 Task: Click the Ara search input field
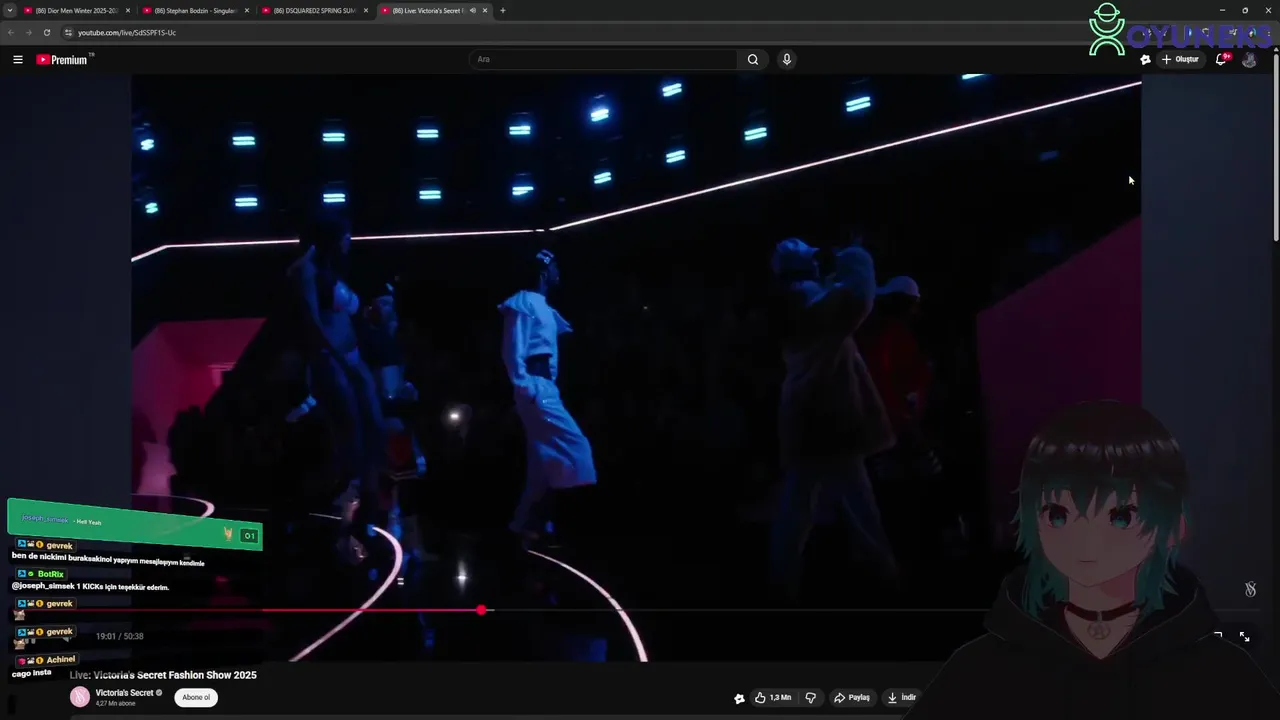[603, 59]
